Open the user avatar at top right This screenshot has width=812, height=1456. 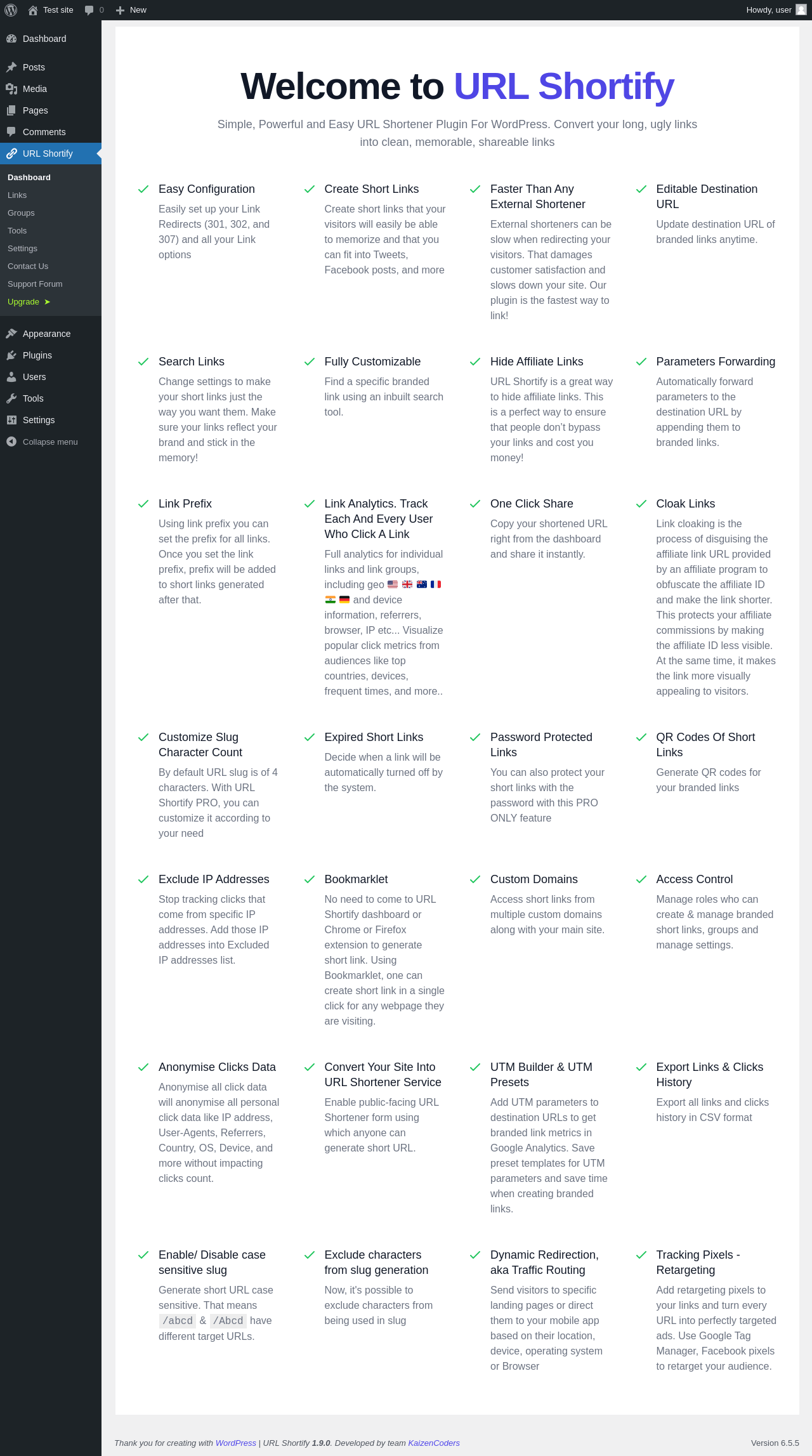pos(801,10)
